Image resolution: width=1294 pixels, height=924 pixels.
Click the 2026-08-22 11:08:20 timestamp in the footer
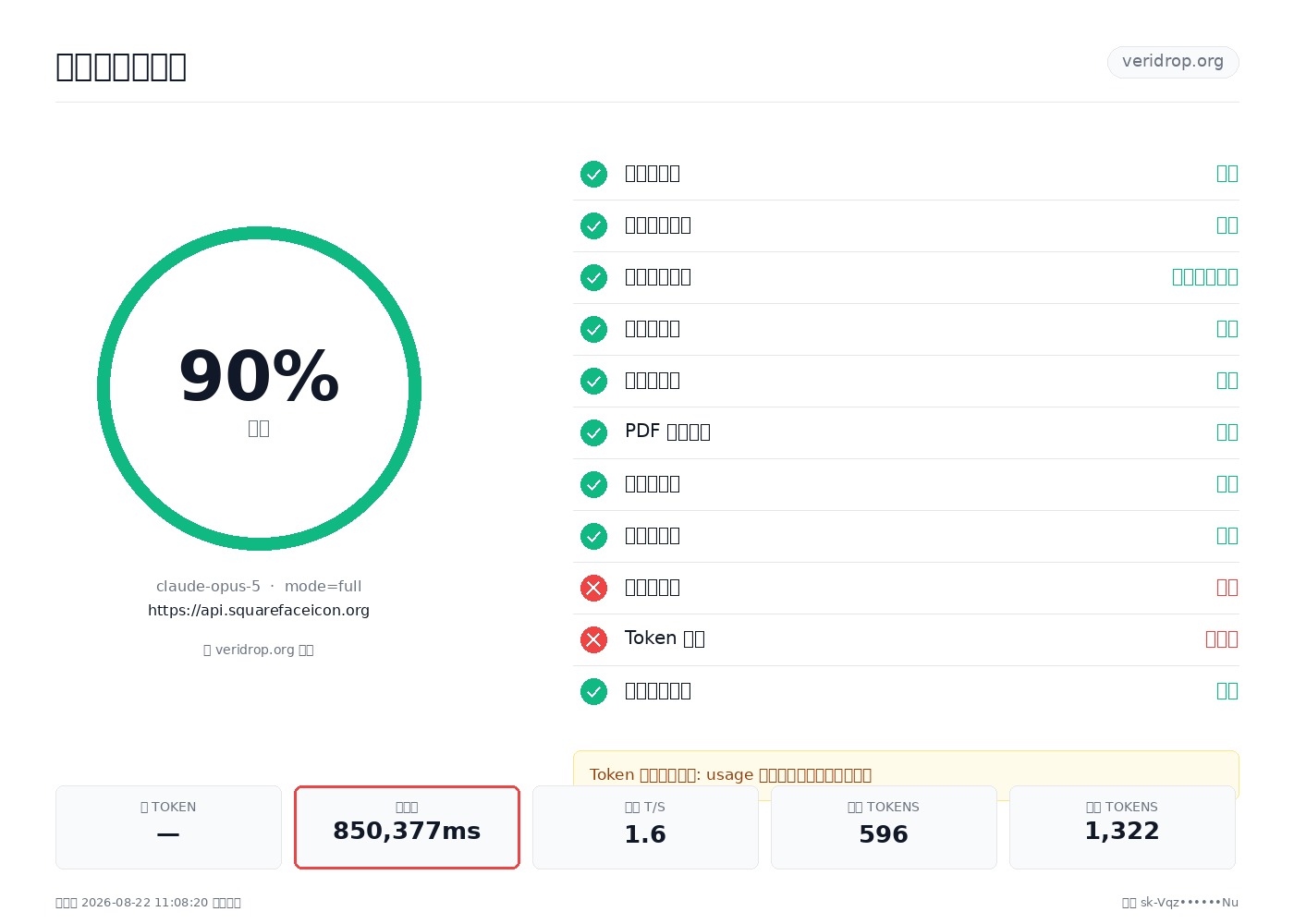[144, 903]
